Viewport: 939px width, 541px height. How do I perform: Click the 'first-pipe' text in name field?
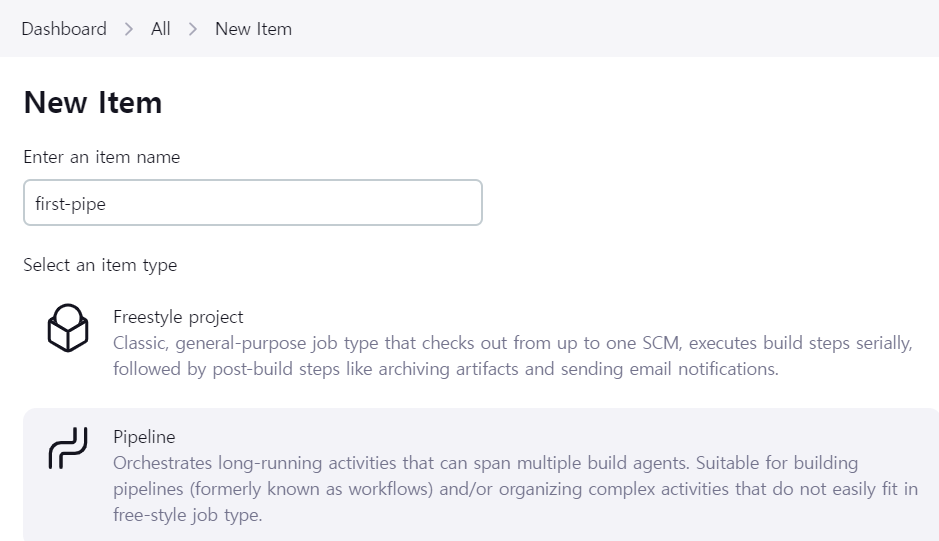70,203
